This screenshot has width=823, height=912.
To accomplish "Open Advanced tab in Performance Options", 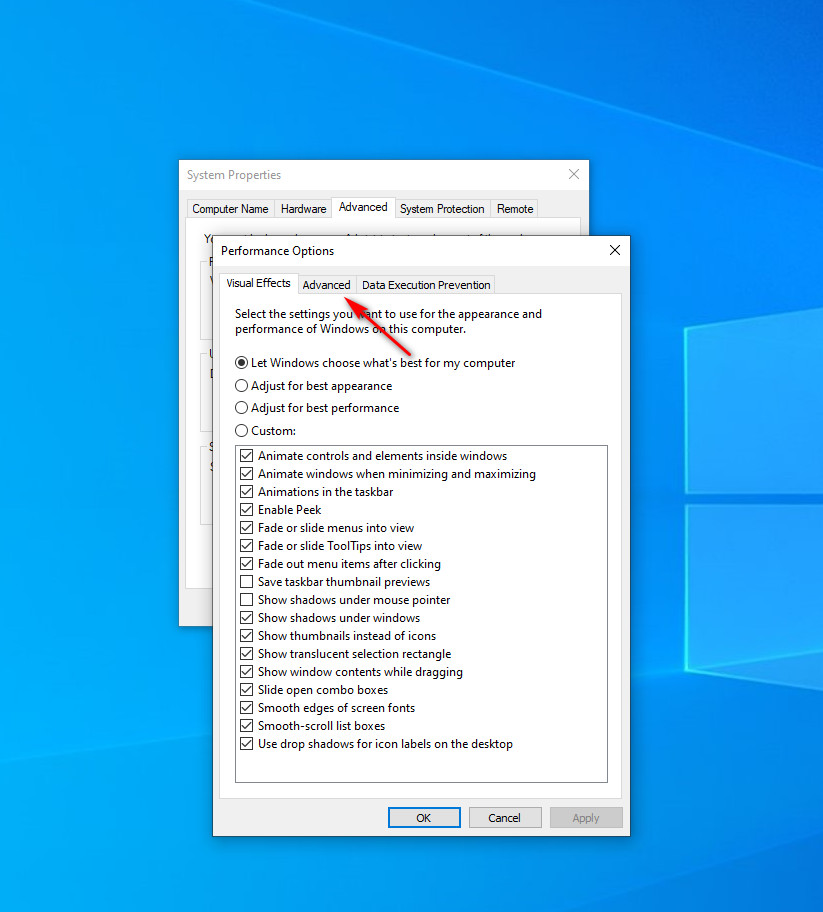I will (326, 285).
